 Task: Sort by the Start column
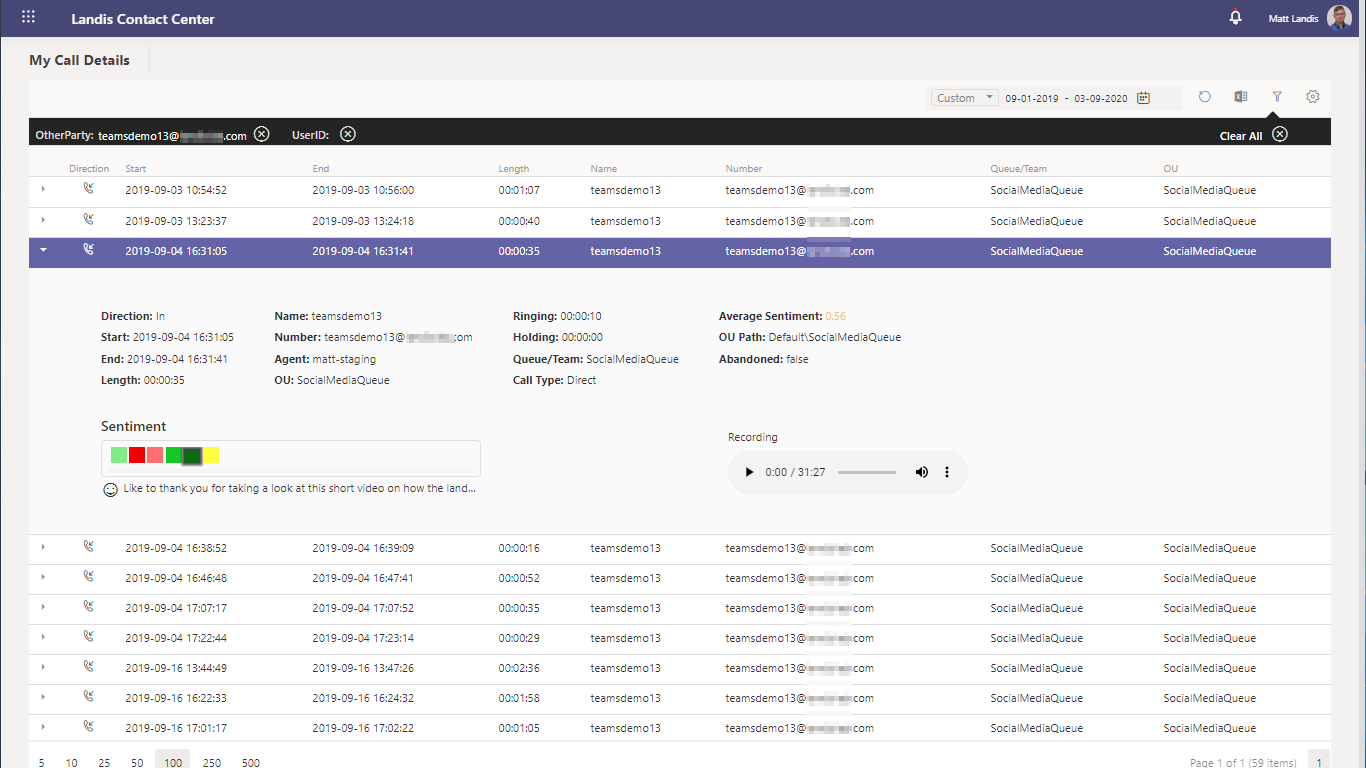[x=135, y=169]
